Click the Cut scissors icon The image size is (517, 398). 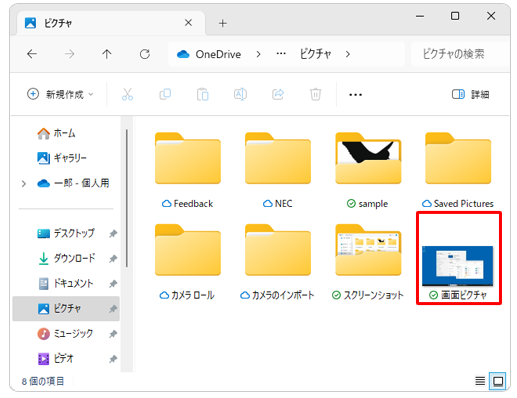point(127,94)
